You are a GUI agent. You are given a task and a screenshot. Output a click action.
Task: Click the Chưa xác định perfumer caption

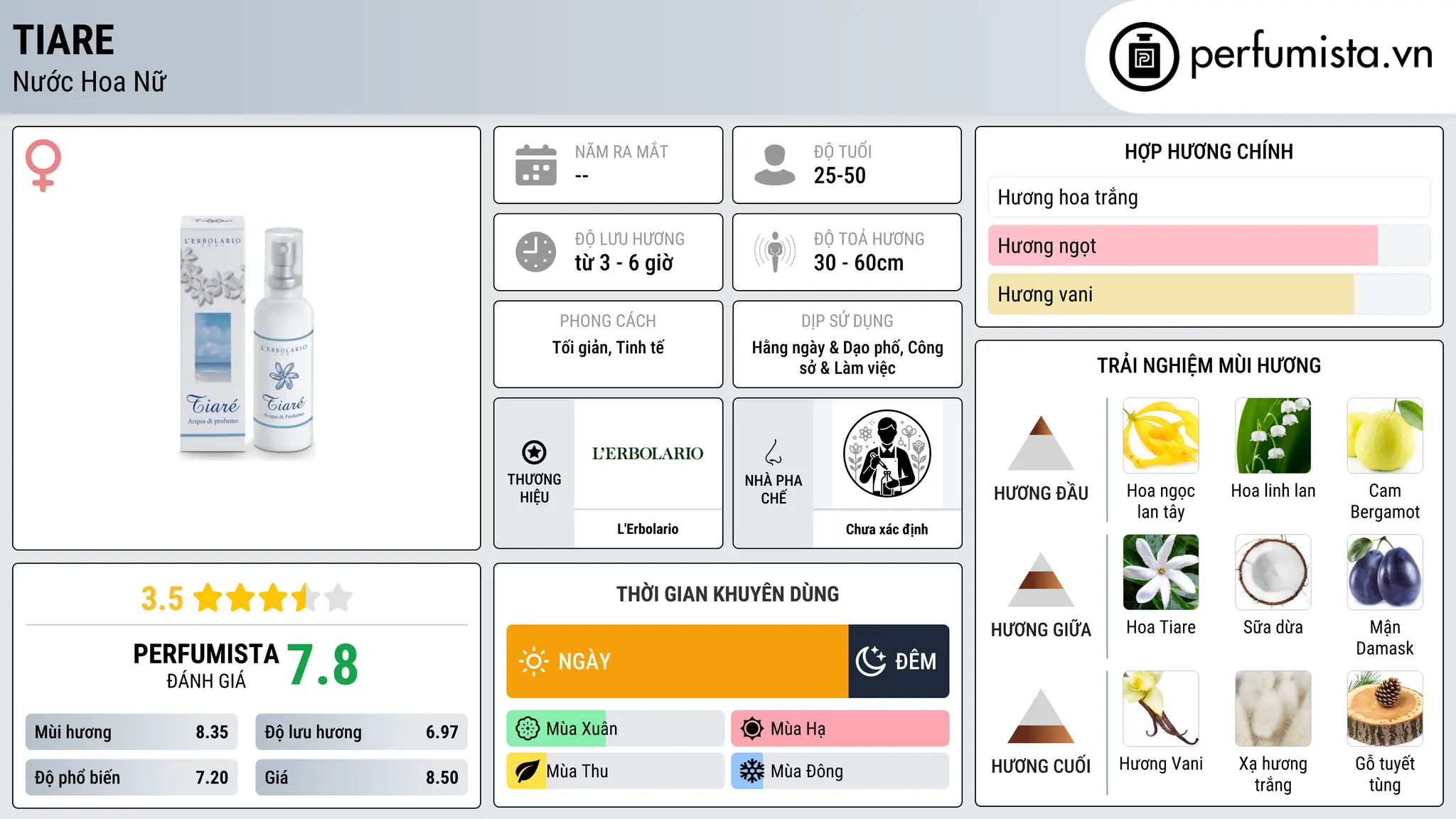coord(887,529)
